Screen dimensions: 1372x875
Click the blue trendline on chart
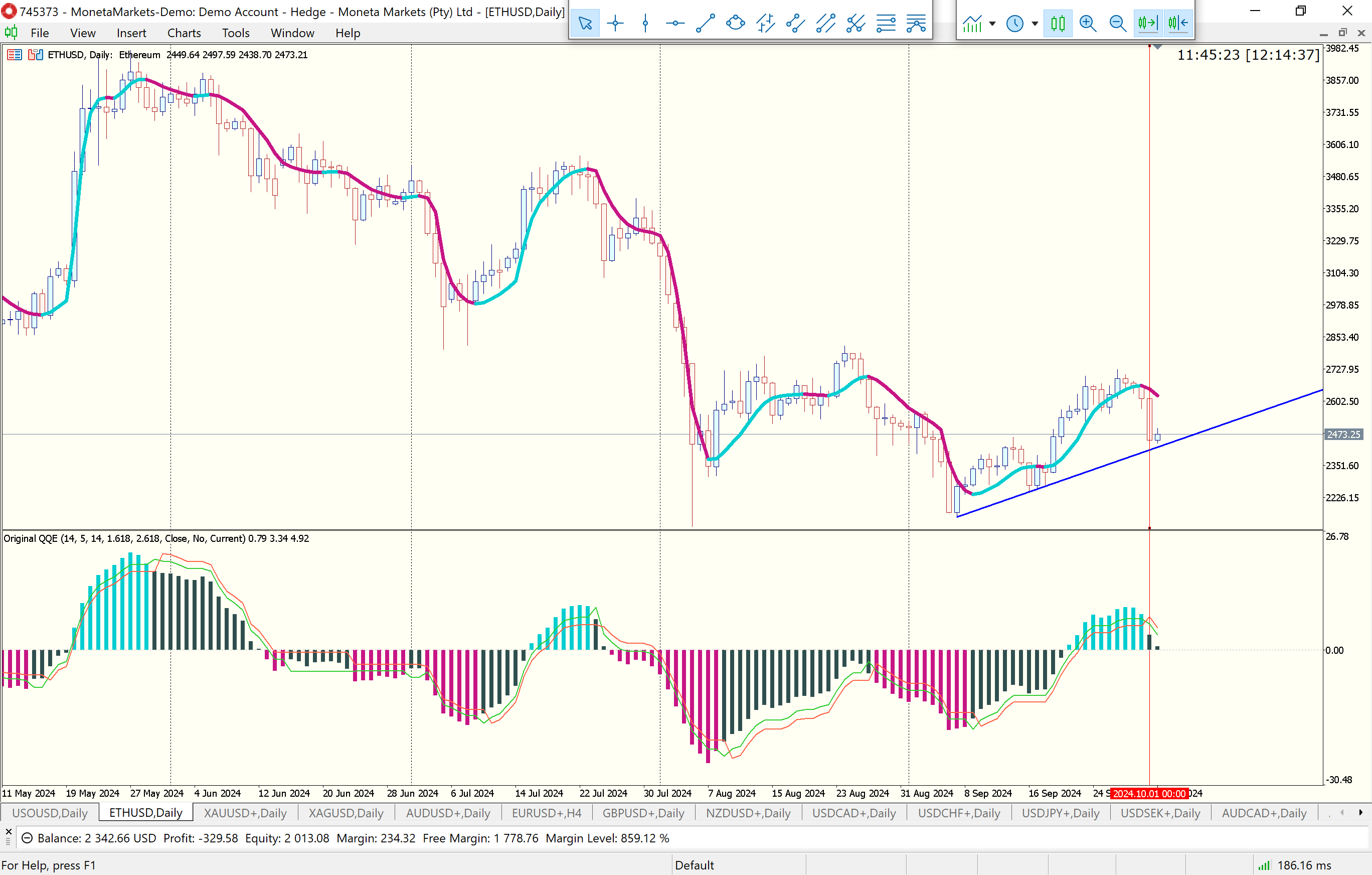[x=1254, y=414]
